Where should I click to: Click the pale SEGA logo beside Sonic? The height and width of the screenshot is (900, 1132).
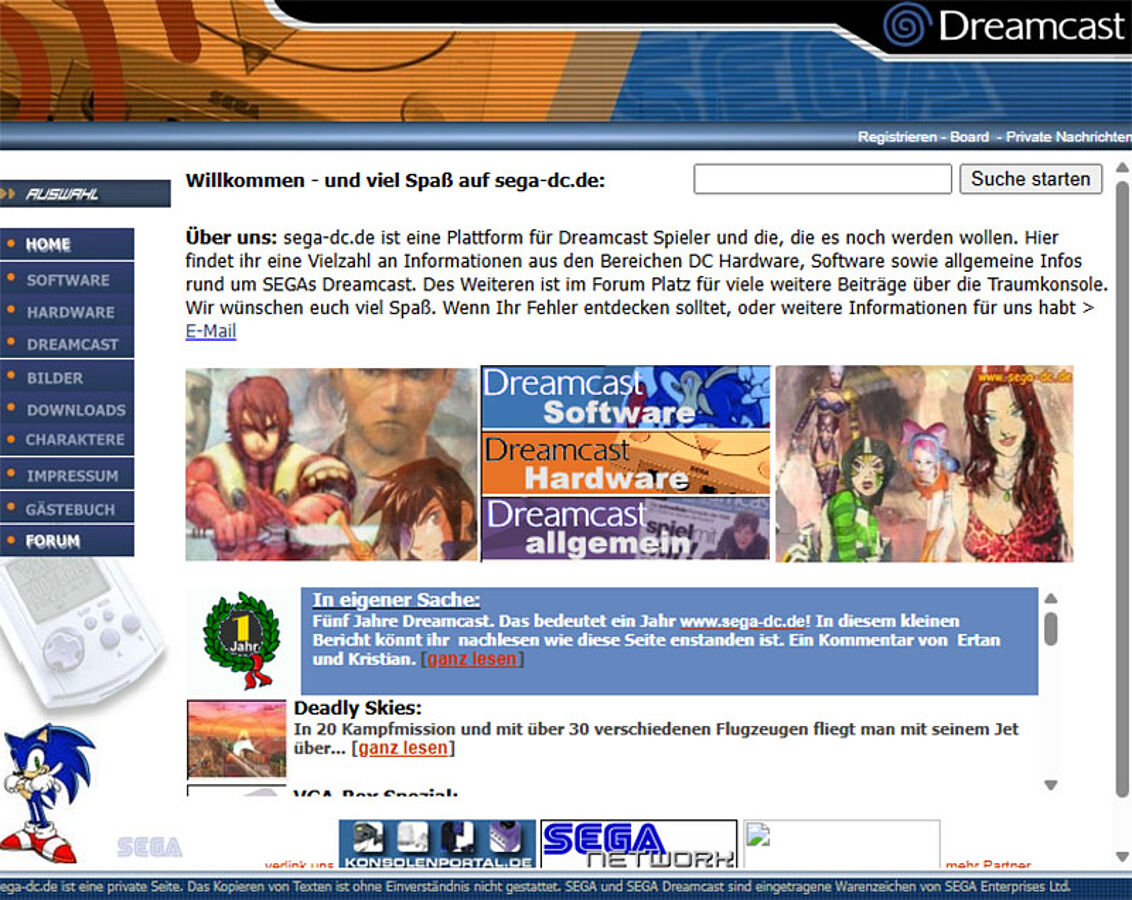click(x=149, y=847)
